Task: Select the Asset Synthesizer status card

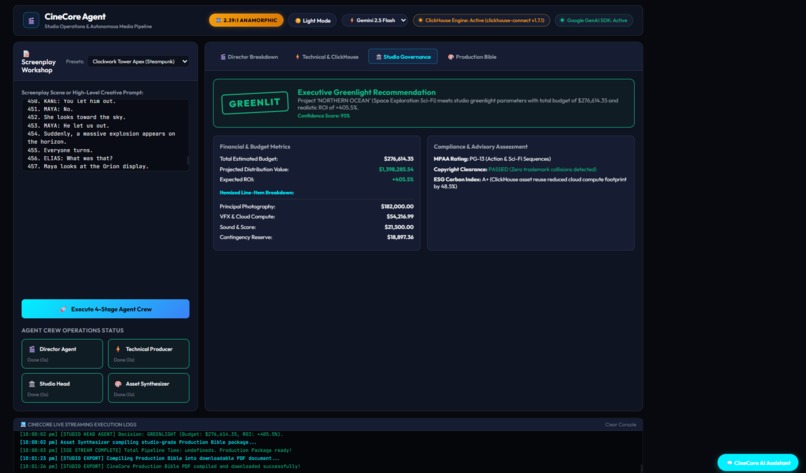Action: (149, 388)
